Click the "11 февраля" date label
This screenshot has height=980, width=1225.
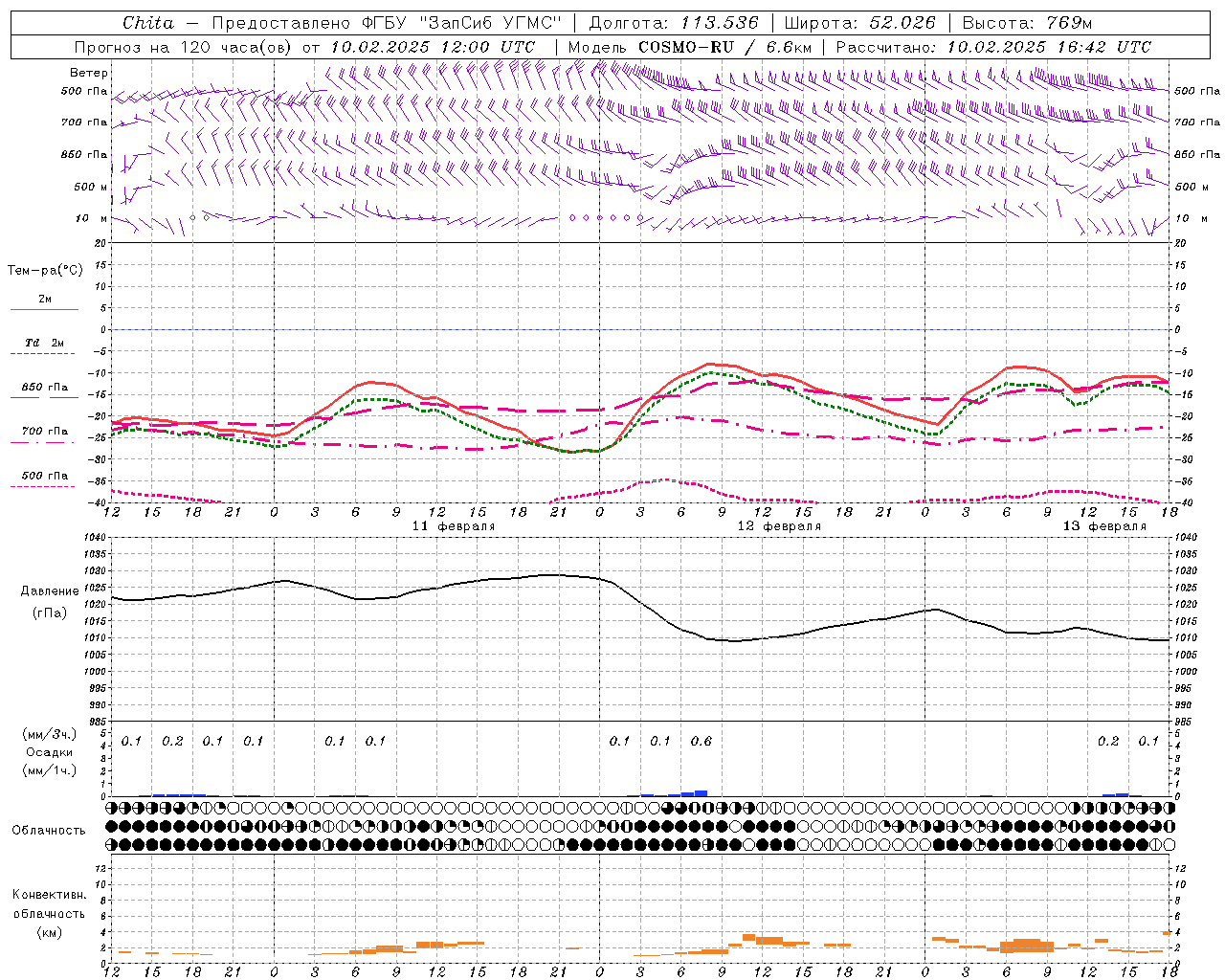tap(454, 526)
